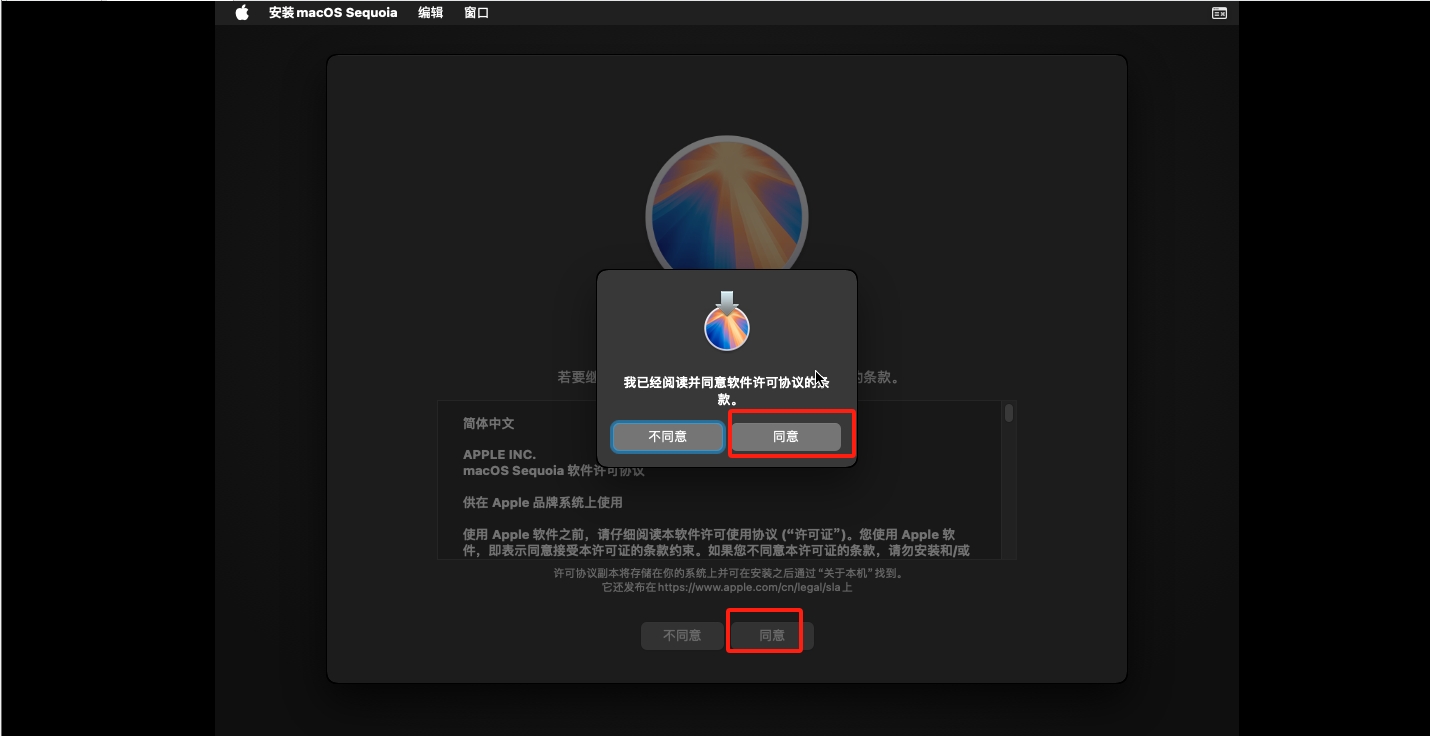Click the apple.com/cn/legal/sla URL text

[x=748, y=587]
